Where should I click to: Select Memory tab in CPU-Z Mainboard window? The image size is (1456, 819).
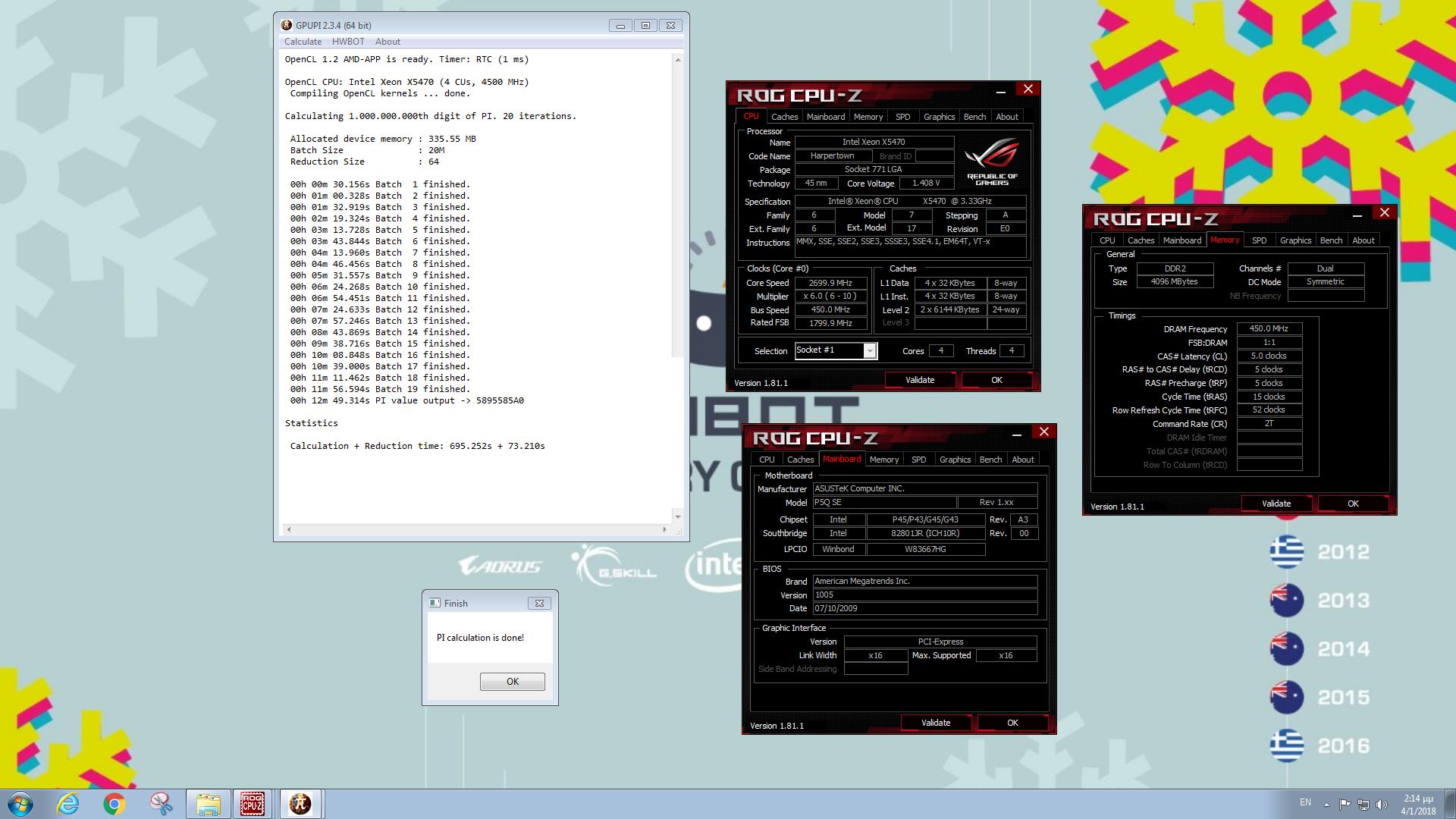884,460
